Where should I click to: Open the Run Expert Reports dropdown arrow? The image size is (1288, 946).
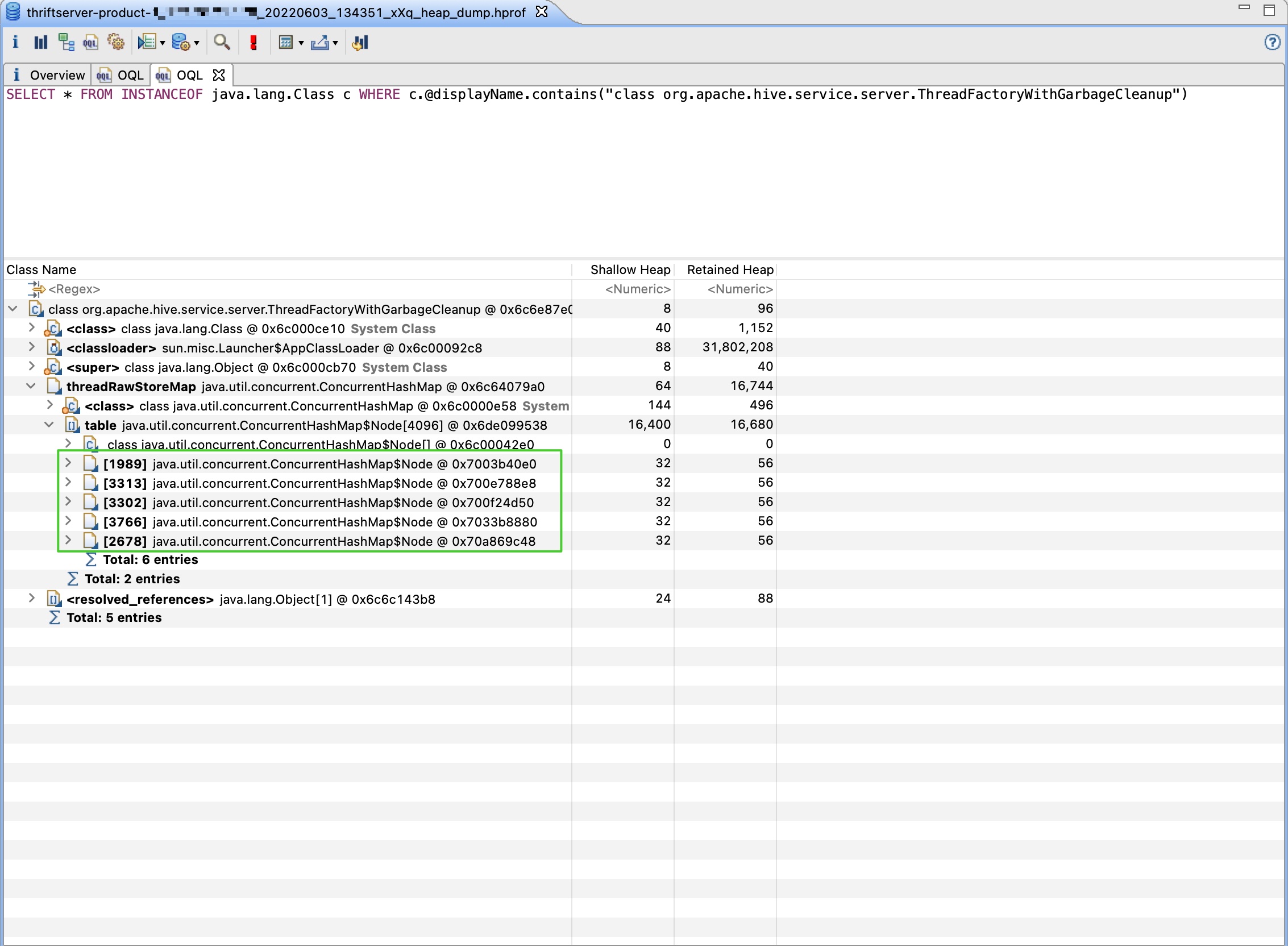tap(163, 43)
